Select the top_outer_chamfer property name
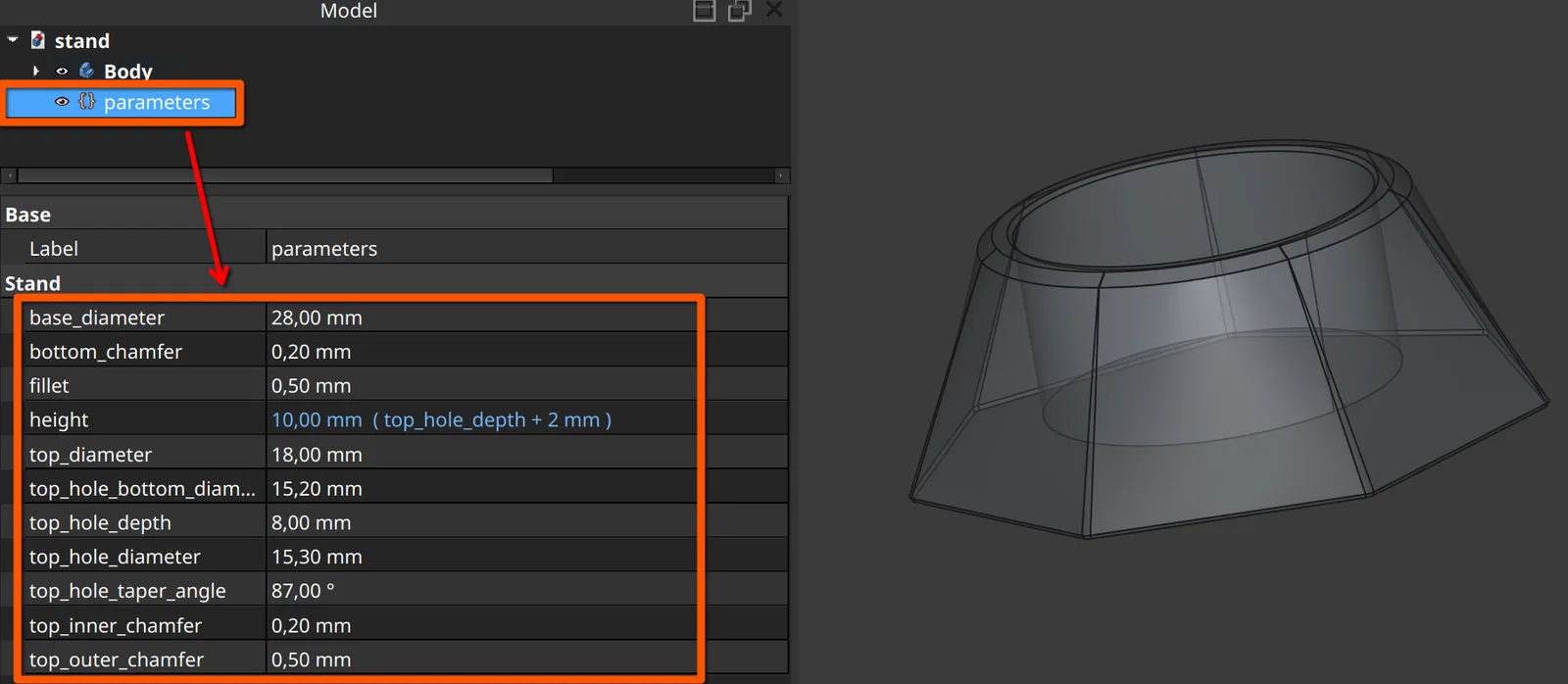The image size is (1568, 684). click(x=117, y=660)
